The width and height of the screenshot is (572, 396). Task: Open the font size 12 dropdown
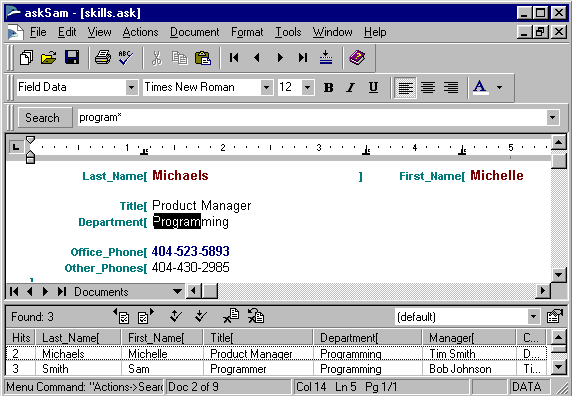point(308,88)
